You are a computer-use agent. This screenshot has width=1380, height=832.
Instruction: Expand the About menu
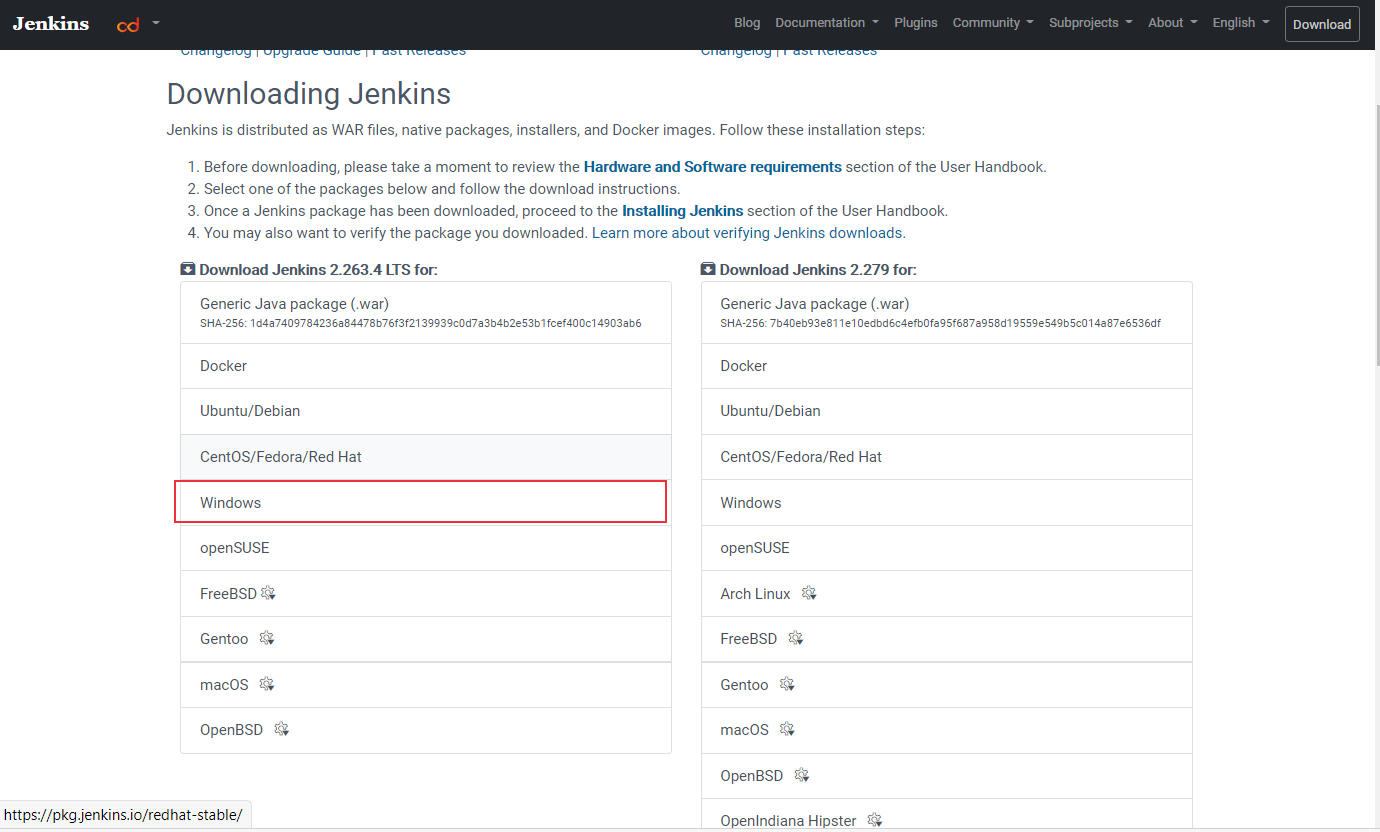[1172, 23]
